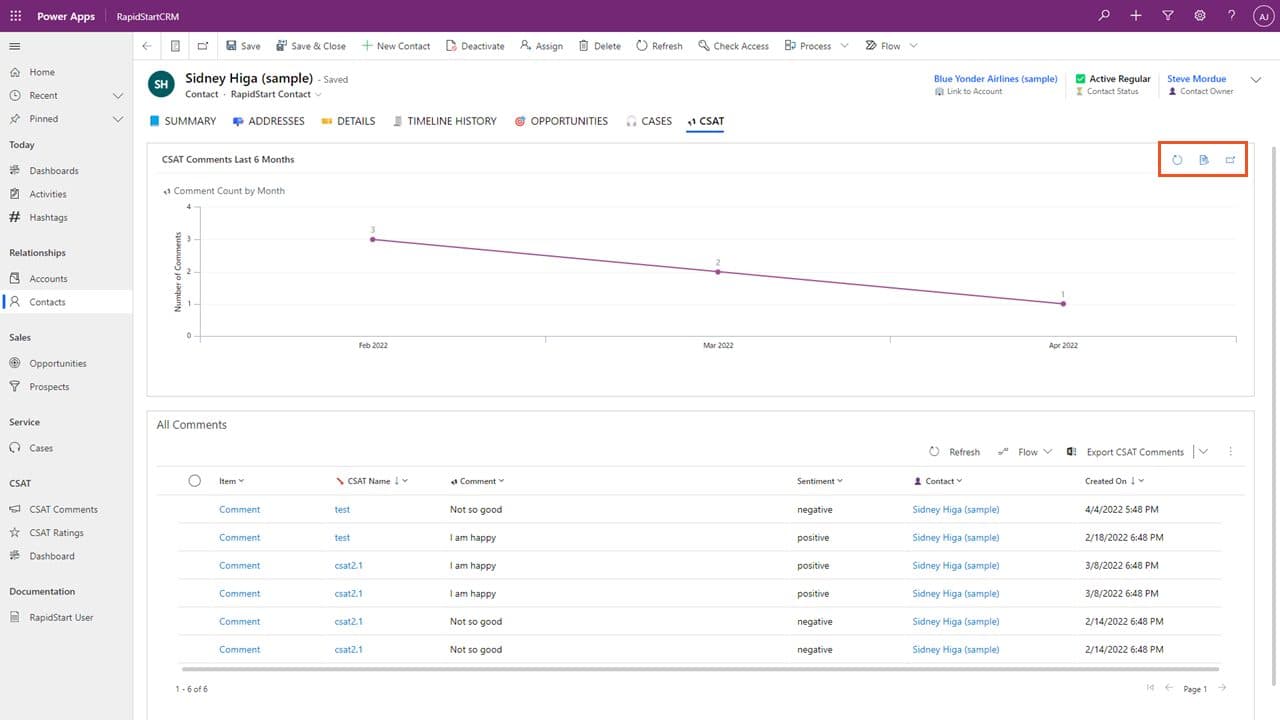This screenshot has height=720, width=1280.
Task: Click the Save & Close button
Action: tap(310, 46)
